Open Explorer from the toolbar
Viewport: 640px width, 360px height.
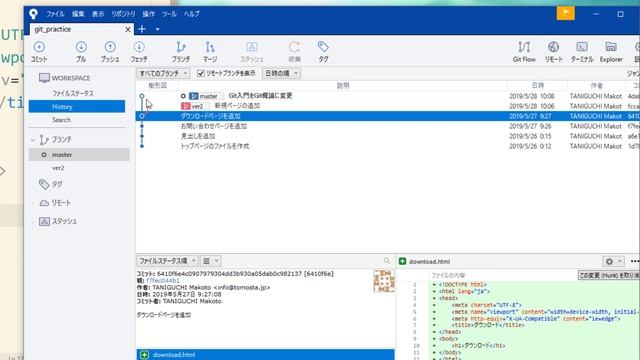(x=611, y=51)
